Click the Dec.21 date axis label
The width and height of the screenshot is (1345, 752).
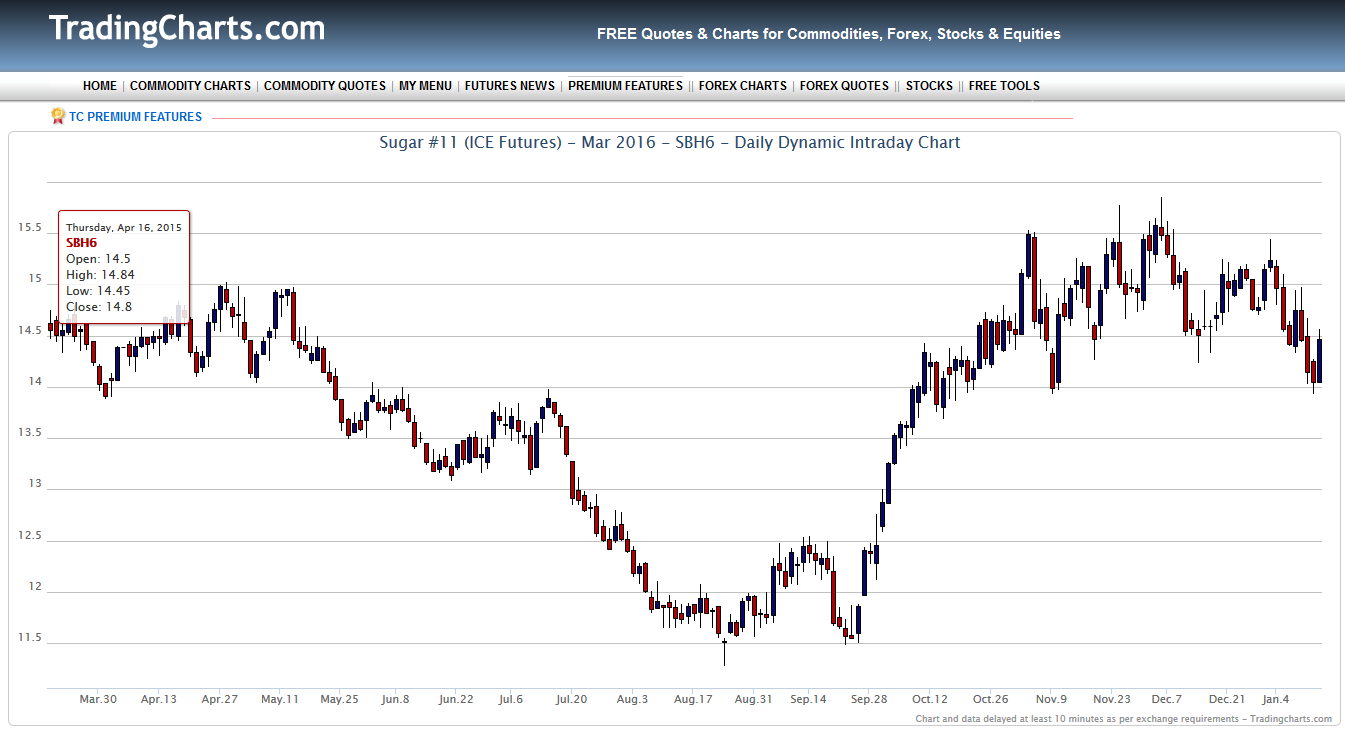tap(1227, 700)
